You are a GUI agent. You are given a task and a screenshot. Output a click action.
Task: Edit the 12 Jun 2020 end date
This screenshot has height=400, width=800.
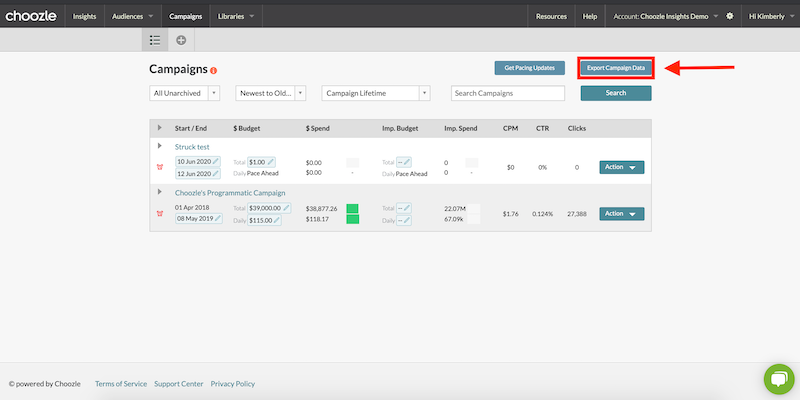coord(198,173)
